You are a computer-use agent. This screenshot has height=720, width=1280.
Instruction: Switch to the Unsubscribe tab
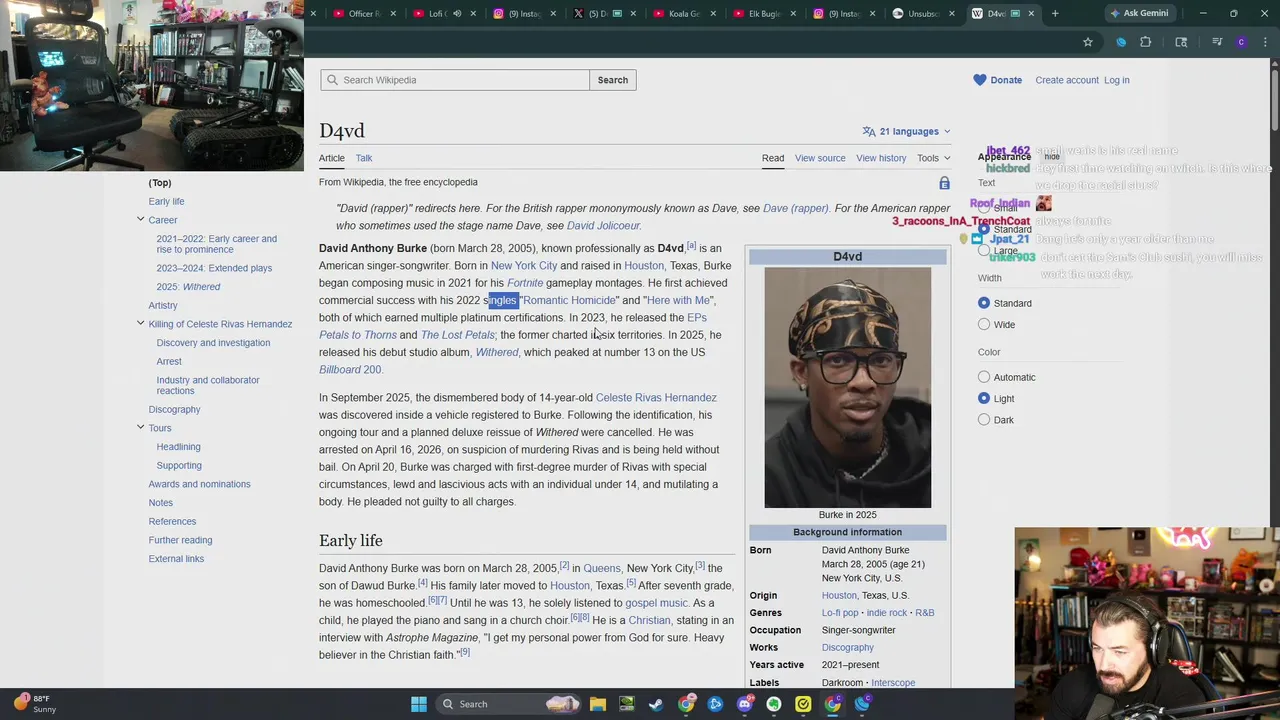922,13
